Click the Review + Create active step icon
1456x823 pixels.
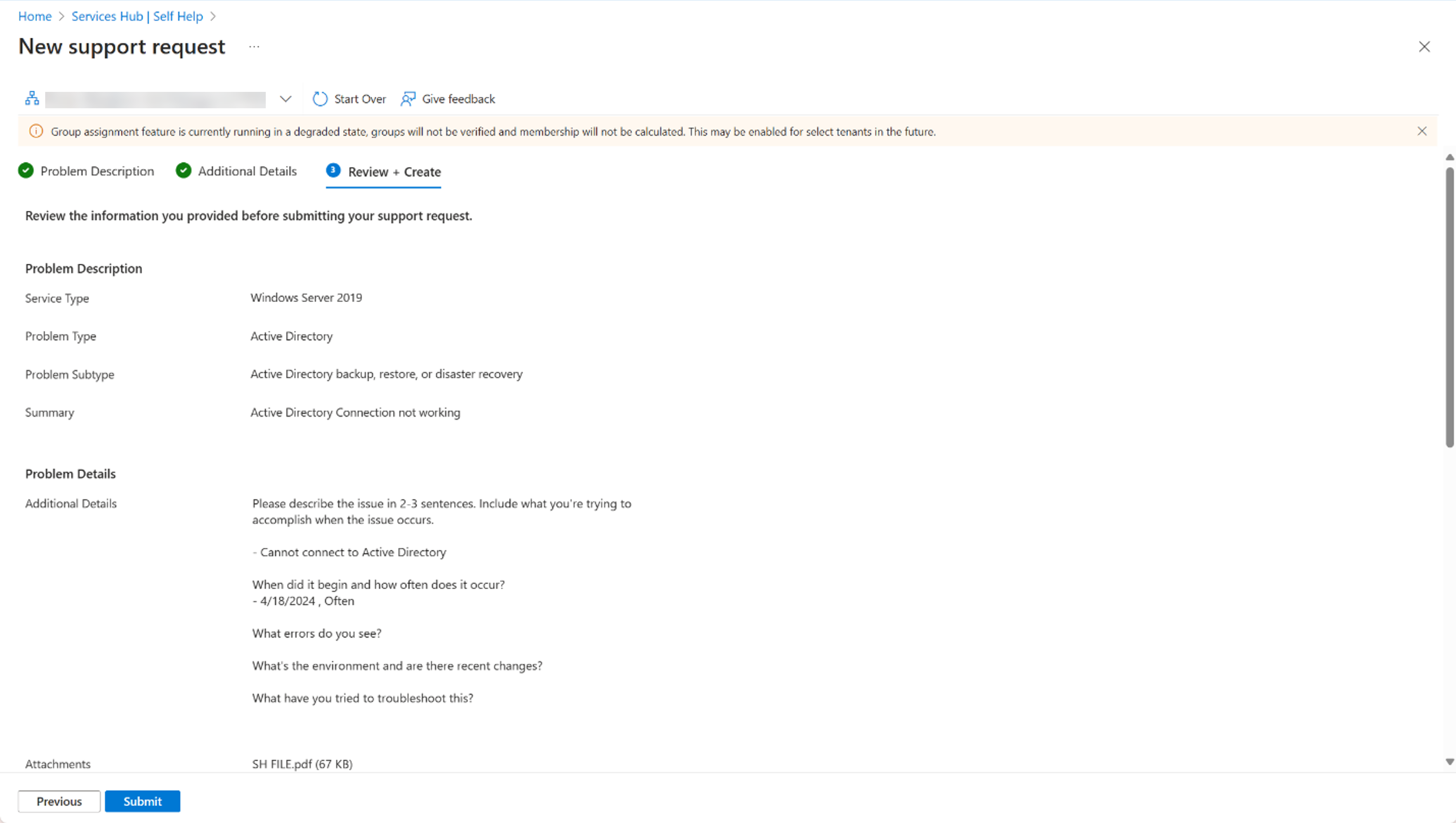pyautogui.click(x=333, y=171)
